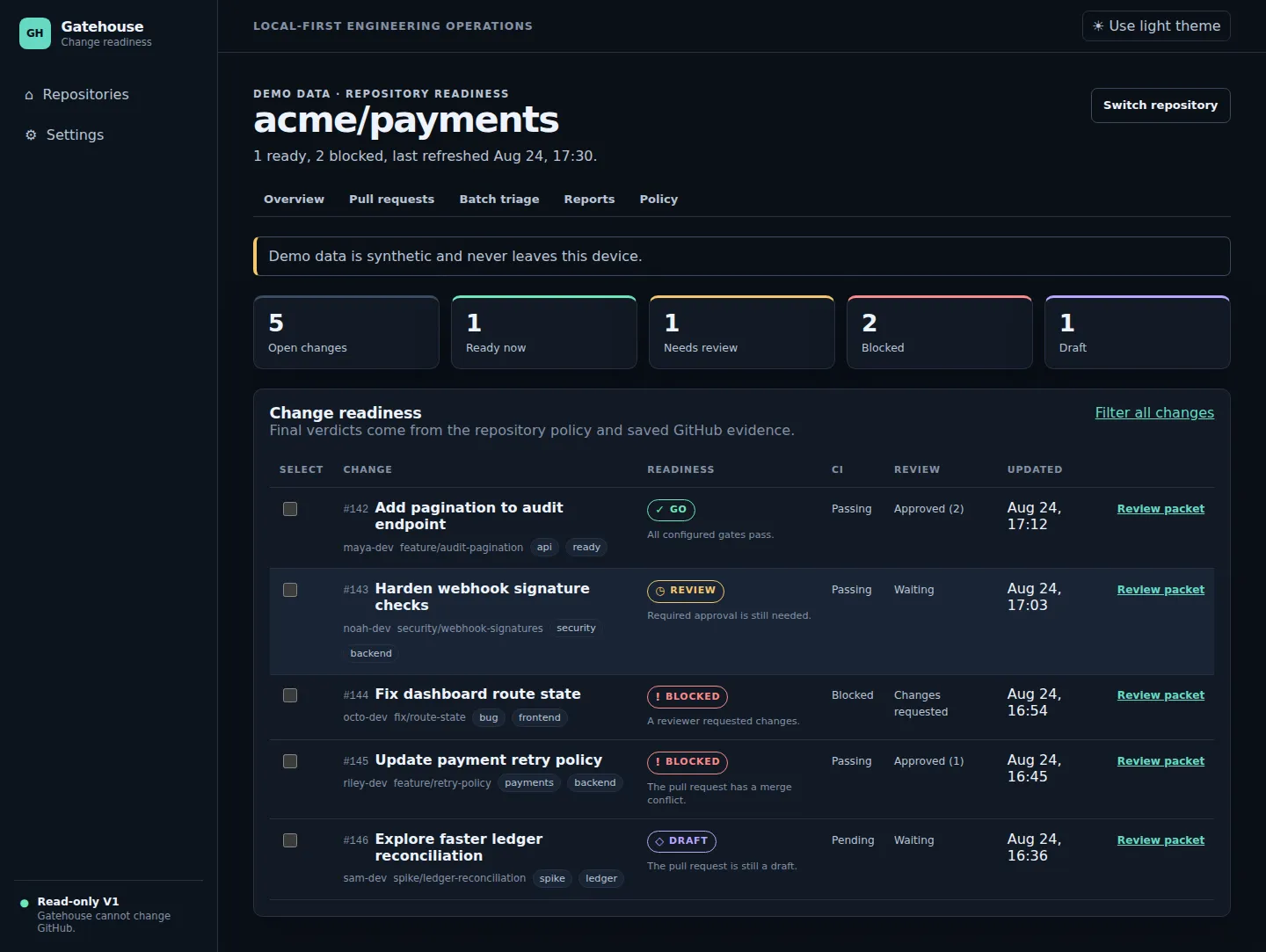Screen dimensions: 1266x952
Task: Click the 'Changes requested' review cell
Action: pyautogui.click(x=921, y=703)
